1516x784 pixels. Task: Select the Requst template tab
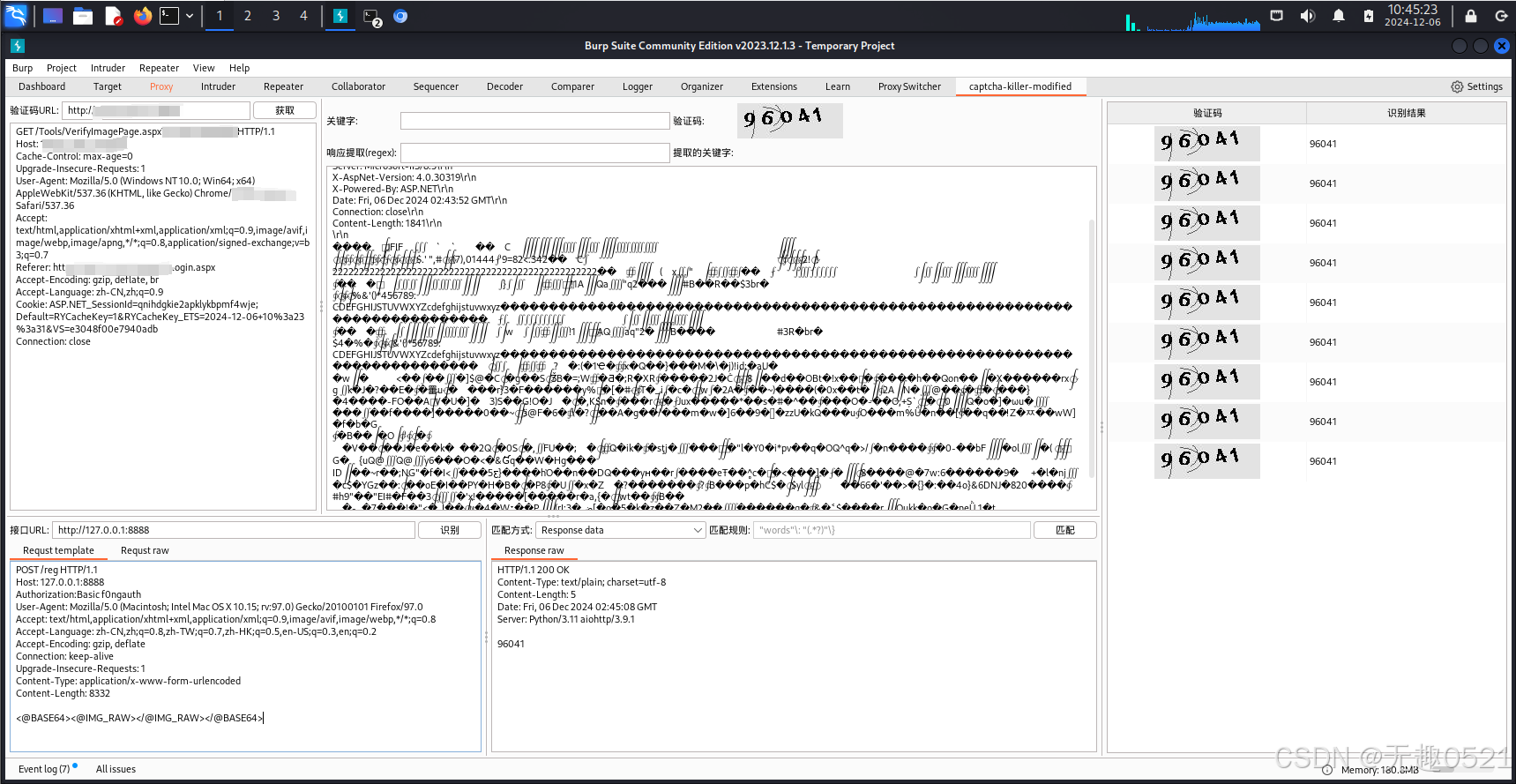pos(58,550)
